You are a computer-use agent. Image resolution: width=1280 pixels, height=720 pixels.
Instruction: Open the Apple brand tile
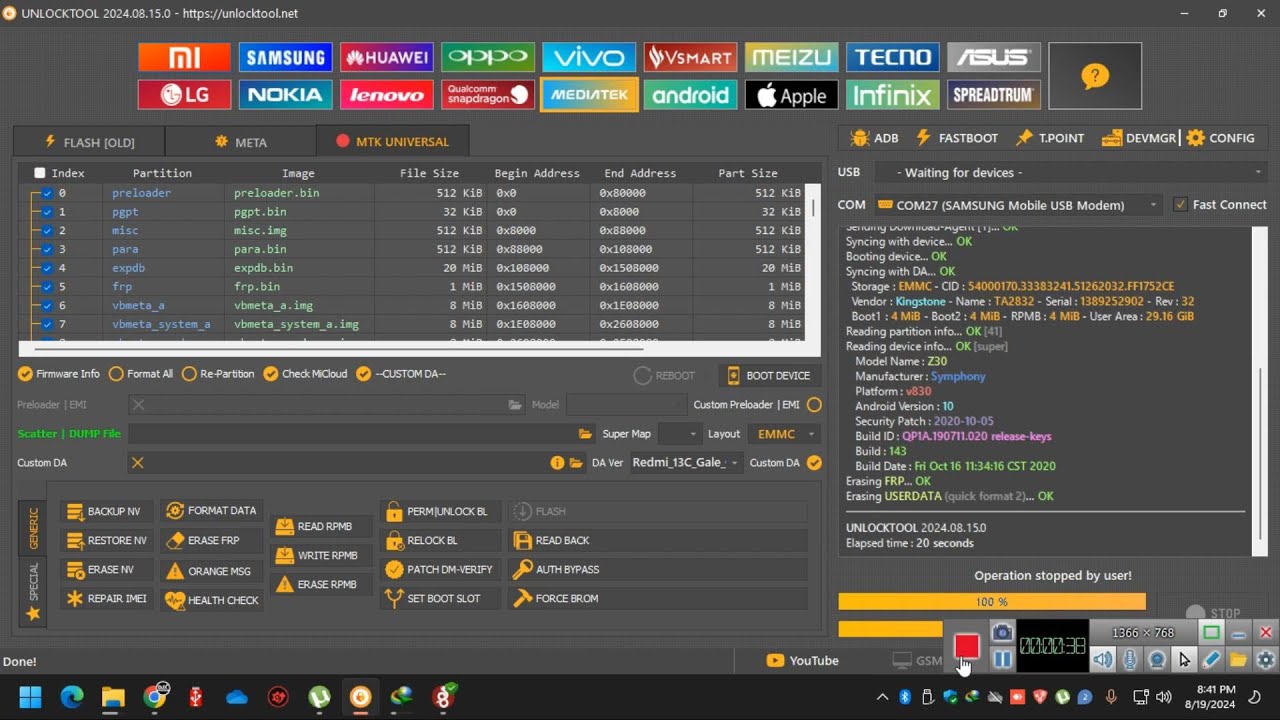791,95
